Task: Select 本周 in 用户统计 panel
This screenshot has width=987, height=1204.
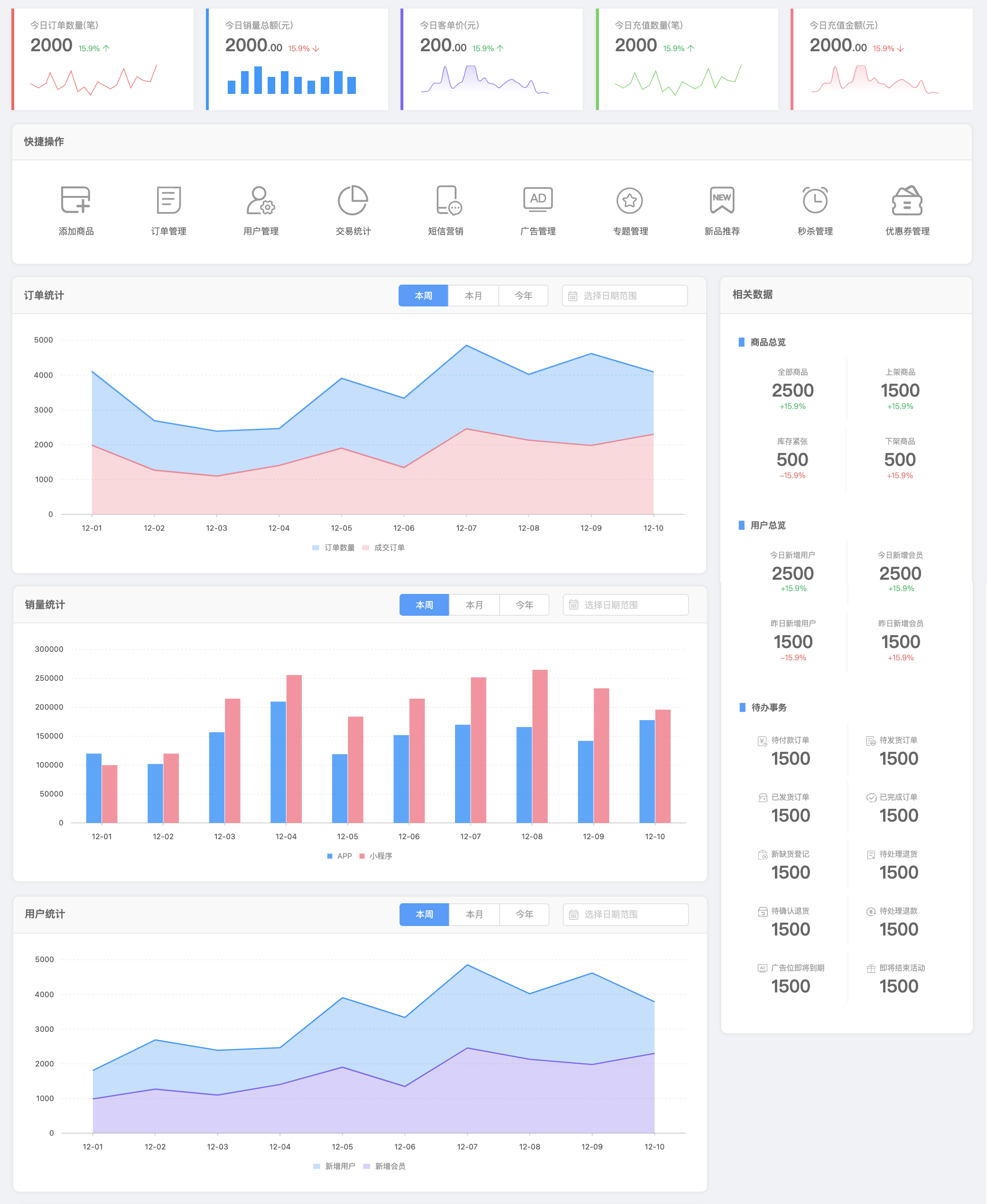Action: click(x=424, y=914)
